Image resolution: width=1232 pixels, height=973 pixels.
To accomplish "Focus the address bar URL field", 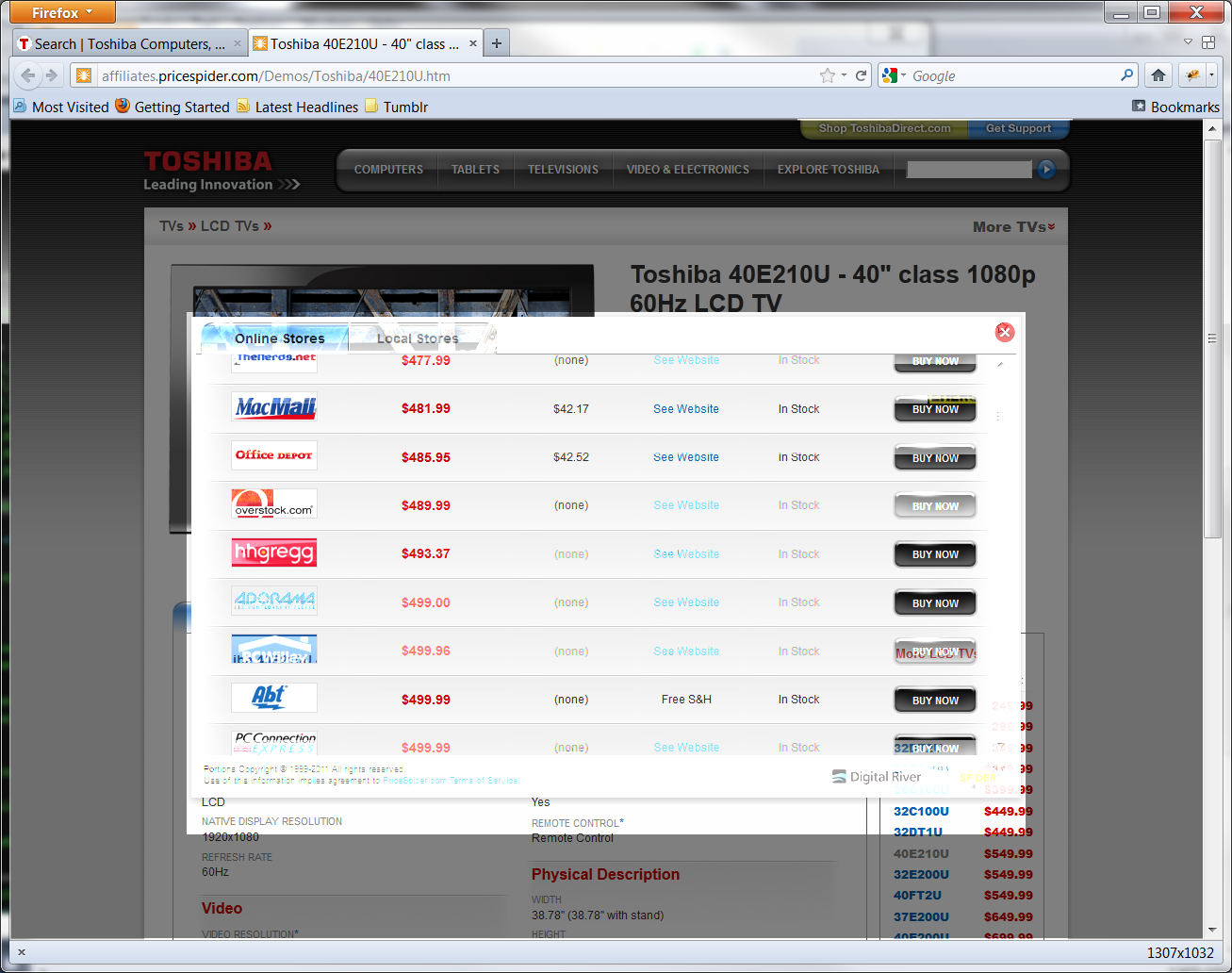I will (x=456, y=75).
